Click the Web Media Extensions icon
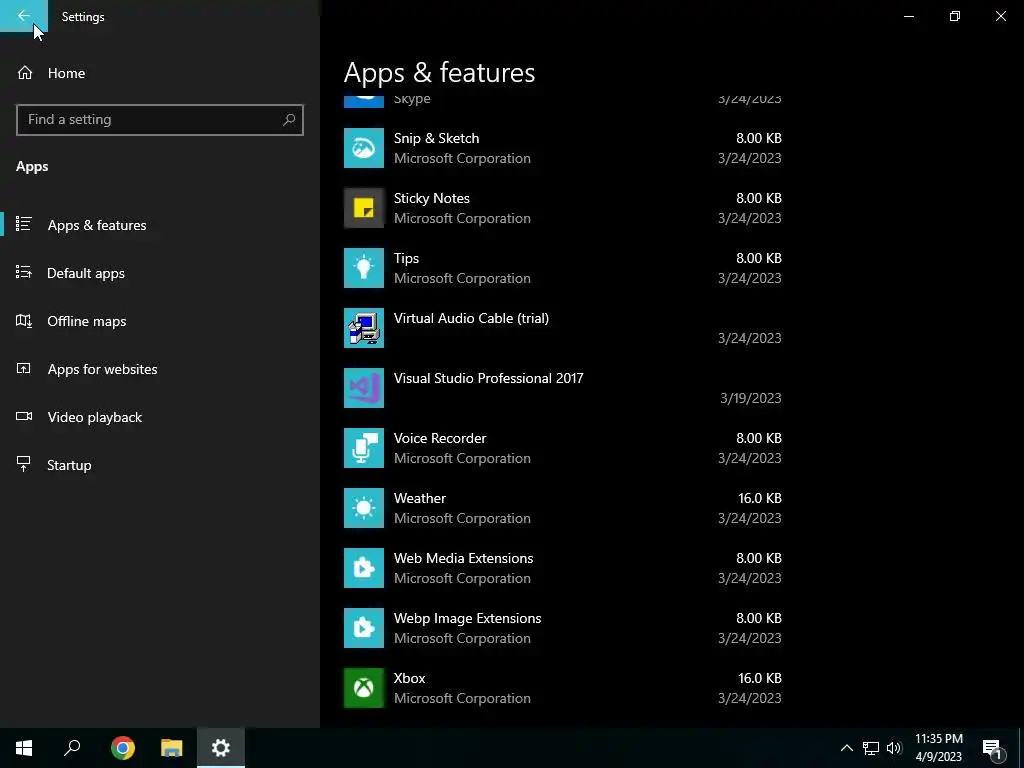Image resolution: width=1024 pixels, height=768 pixels. coord(364,568)
